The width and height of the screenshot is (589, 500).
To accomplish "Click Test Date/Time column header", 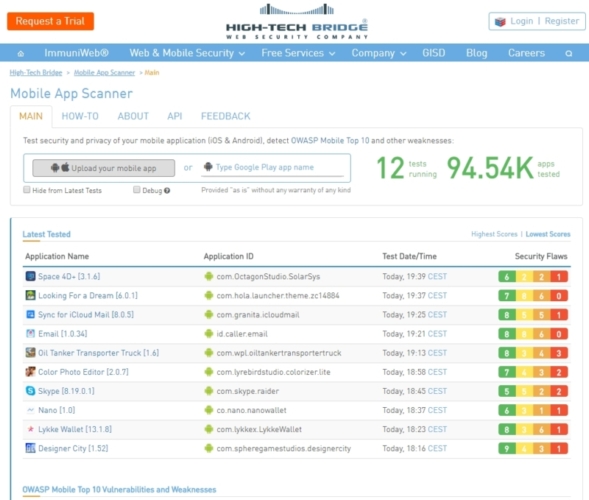I will (x=409, y=256).
